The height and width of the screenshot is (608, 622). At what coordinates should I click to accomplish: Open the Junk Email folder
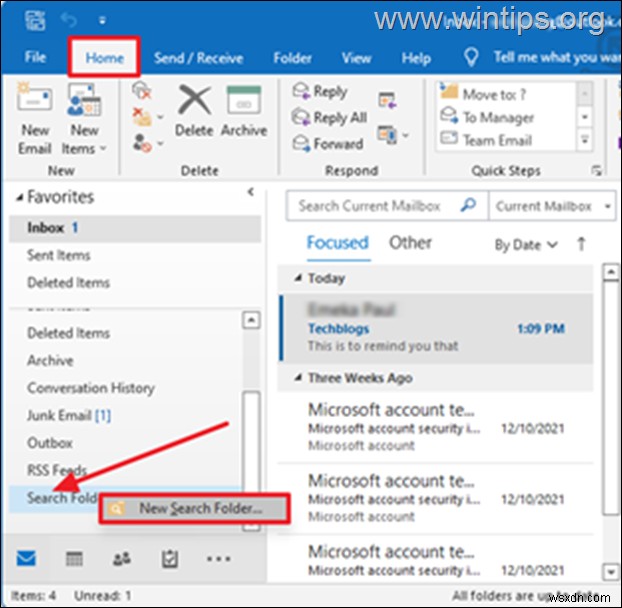pyautogui.click(x=69, y=415)
